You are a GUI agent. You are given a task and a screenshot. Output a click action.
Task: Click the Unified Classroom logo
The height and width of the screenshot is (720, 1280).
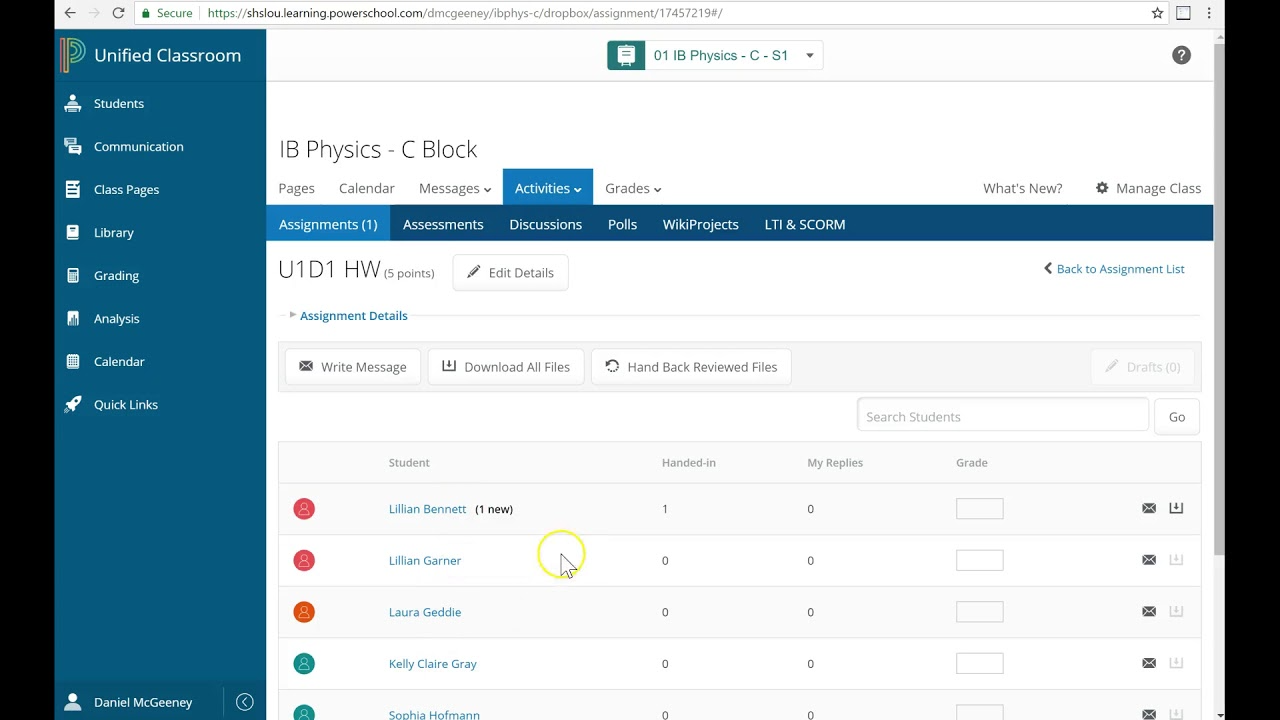[72, 55]
